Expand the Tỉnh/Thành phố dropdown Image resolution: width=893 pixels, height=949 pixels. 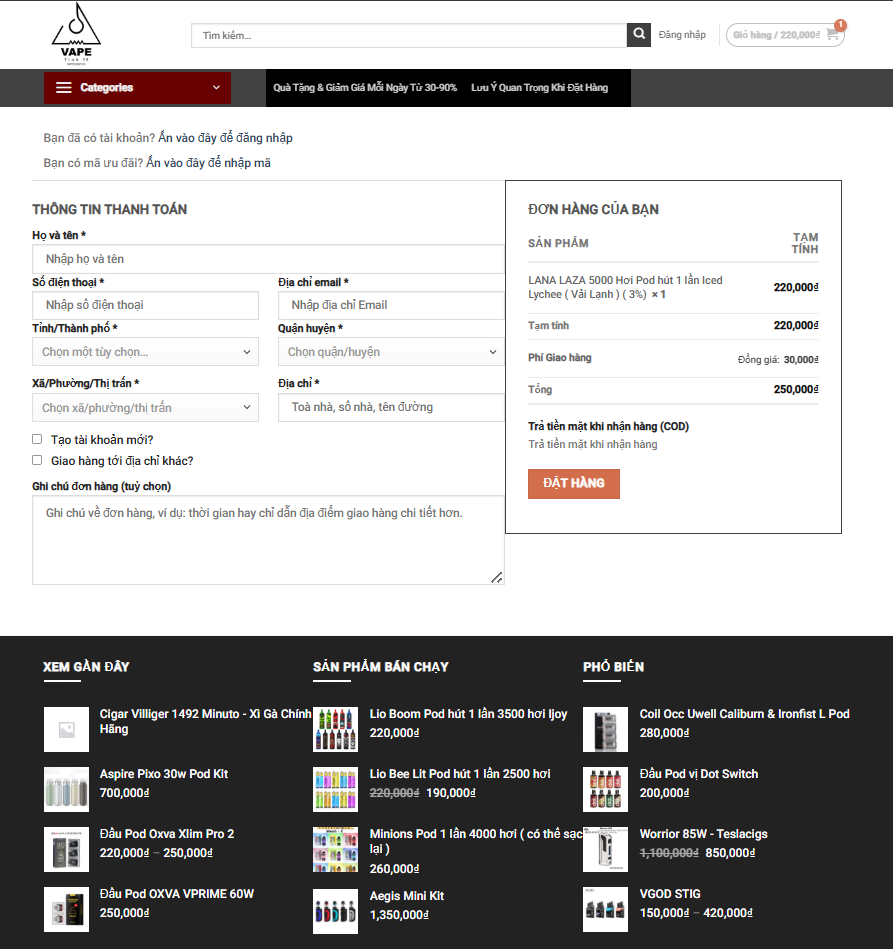(145, 352)
